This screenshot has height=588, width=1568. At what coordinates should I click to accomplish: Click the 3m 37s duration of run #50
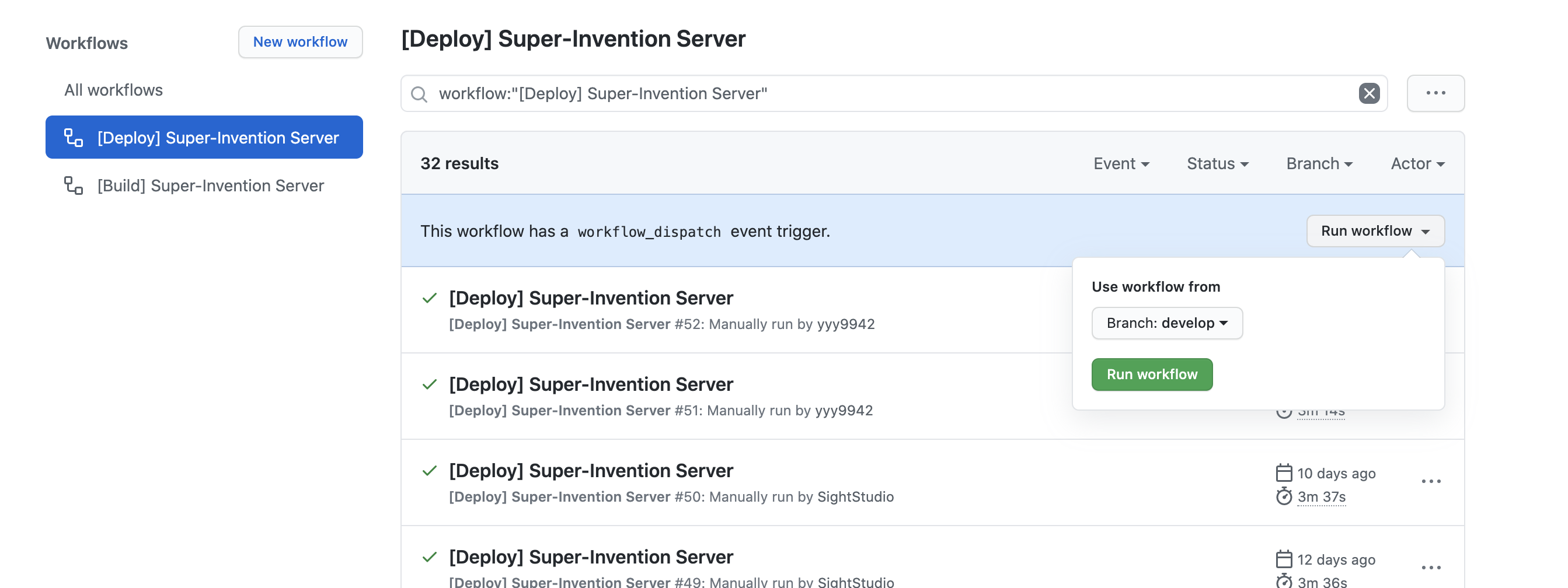click(x=1322, y=497)
